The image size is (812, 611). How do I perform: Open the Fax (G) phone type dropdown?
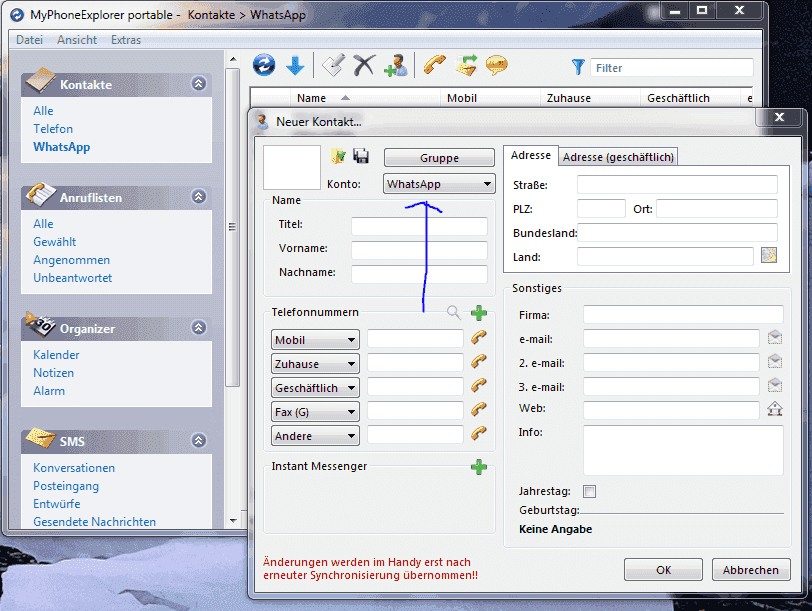tap(315, 412)
